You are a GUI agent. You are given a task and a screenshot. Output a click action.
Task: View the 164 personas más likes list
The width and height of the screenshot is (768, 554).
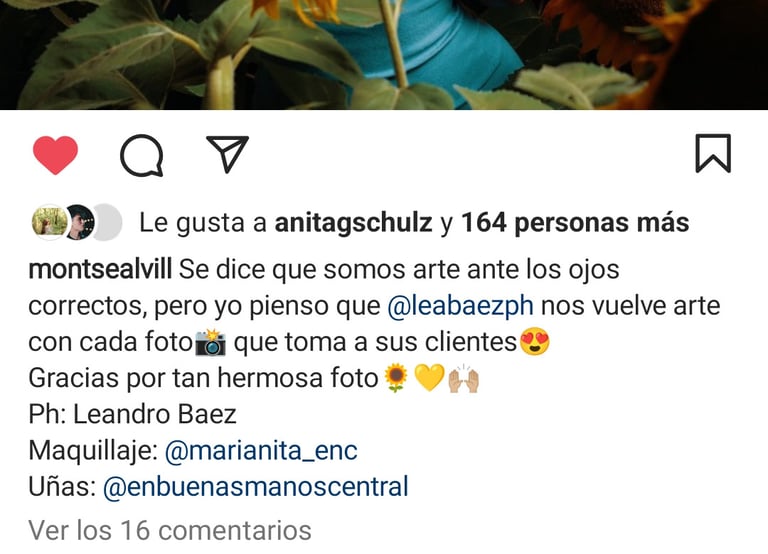coord(575,223)
